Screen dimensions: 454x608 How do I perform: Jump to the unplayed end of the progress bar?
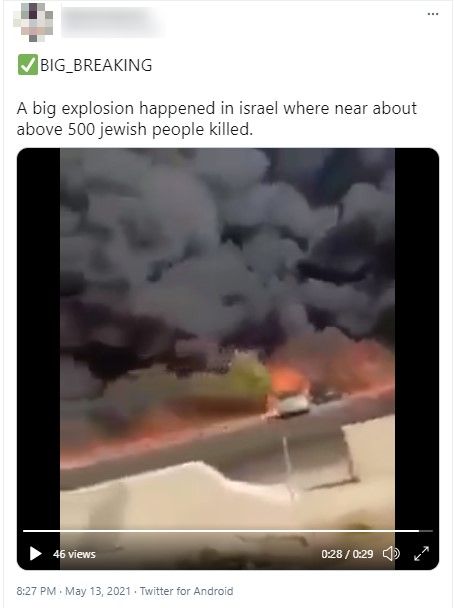coord(426,530)
